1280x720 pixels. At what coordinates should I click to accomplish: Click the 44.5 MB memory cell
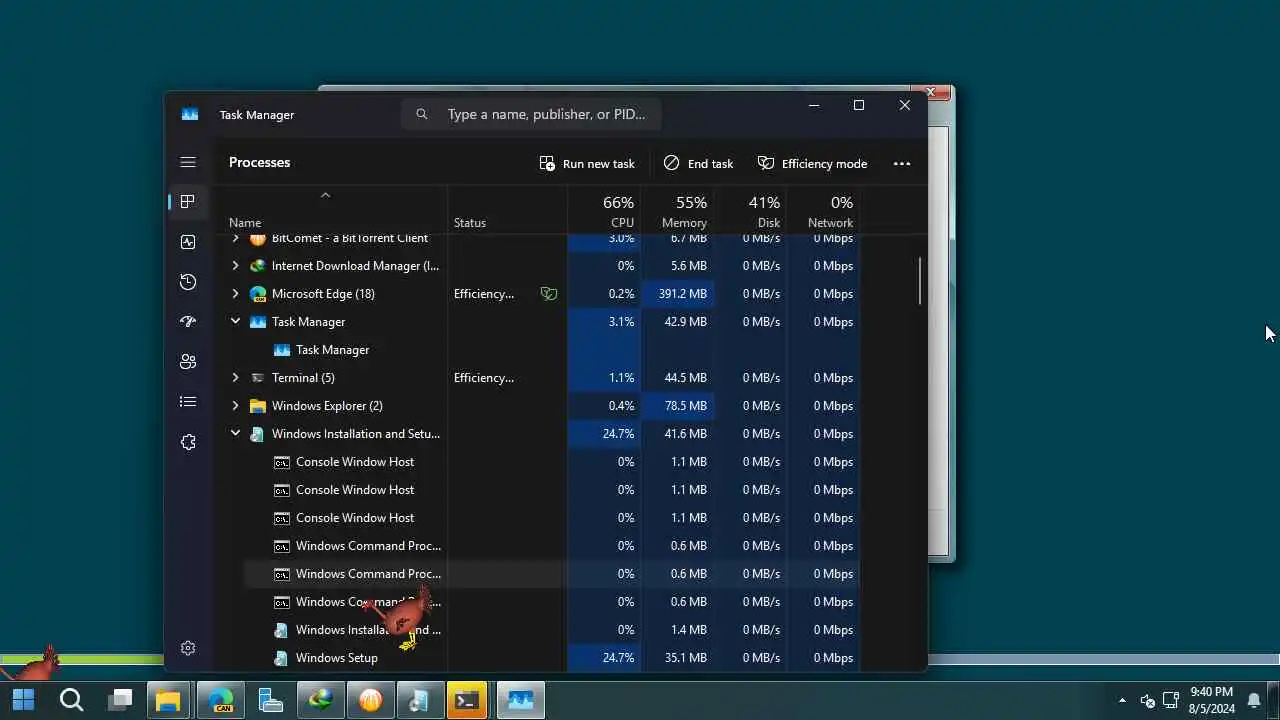click(677, 378)
